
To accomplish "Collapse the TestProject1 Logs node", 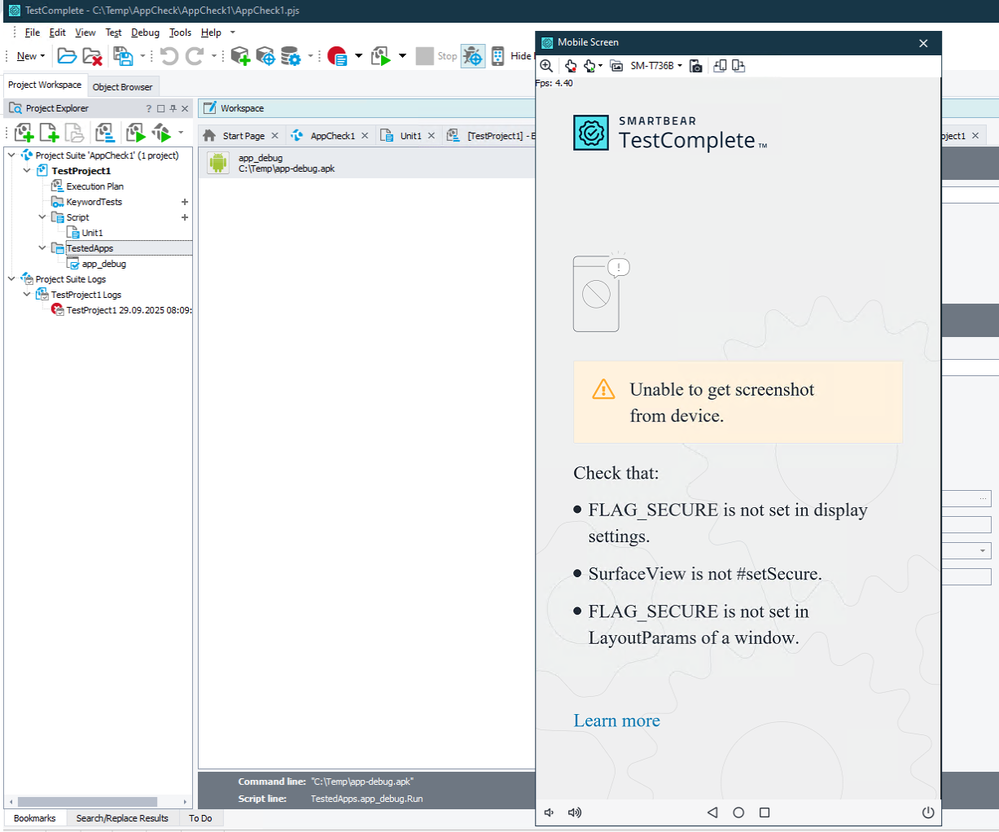I will click(28, 295).
